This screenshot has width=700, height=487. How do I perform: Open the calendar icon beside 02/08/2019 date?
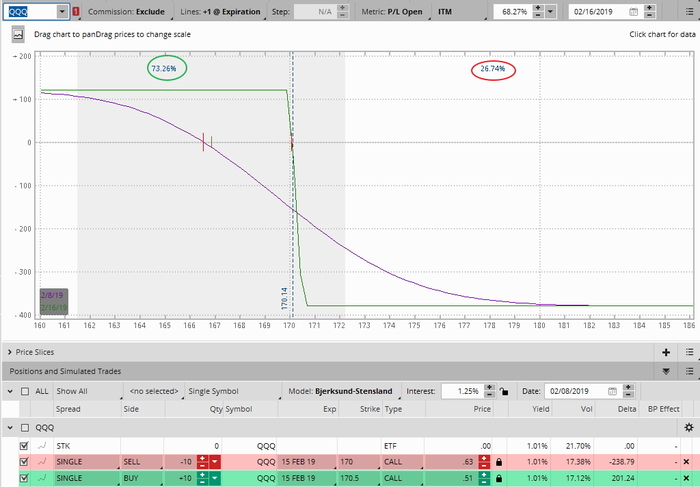(x=612, y=391)
